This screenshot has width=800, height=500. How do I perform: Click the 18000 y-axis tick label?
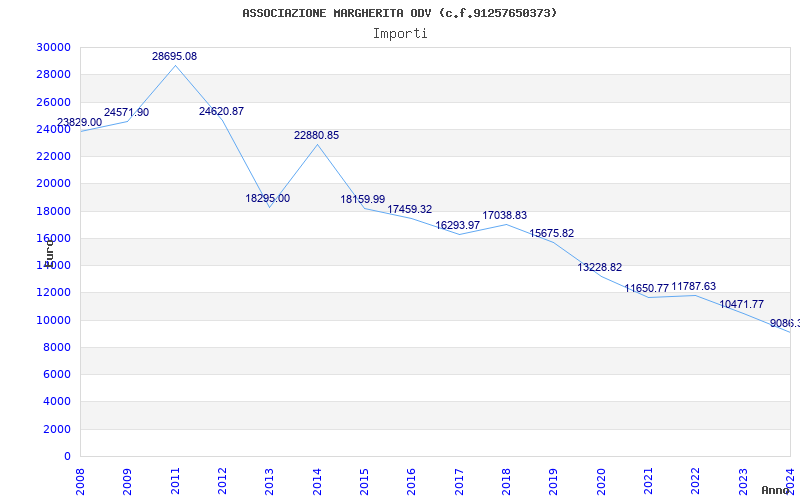click(x=53, y=211)
